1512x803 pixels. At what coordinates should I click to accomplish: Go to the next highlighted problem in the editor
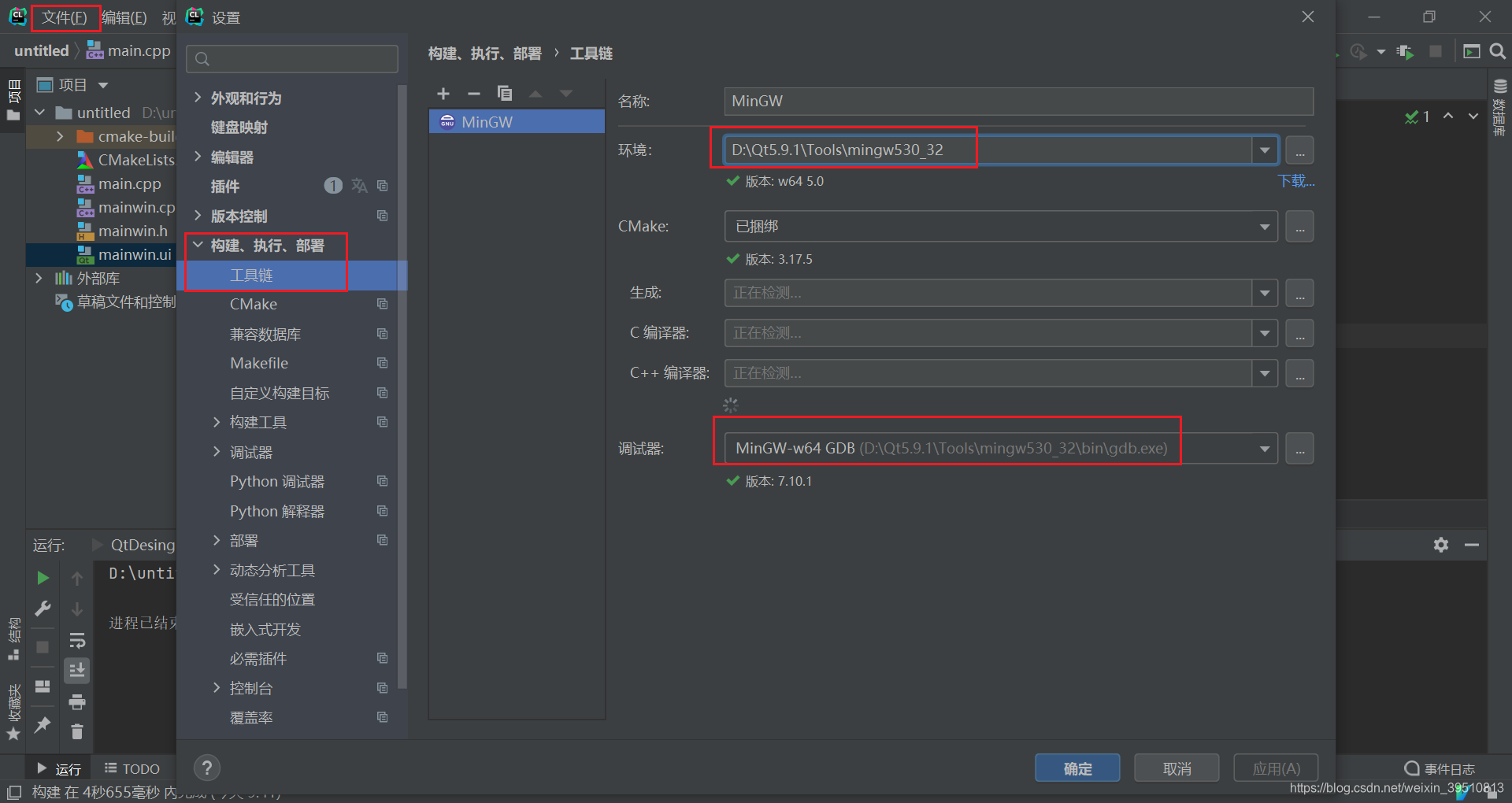click(x=1473, y=116)
